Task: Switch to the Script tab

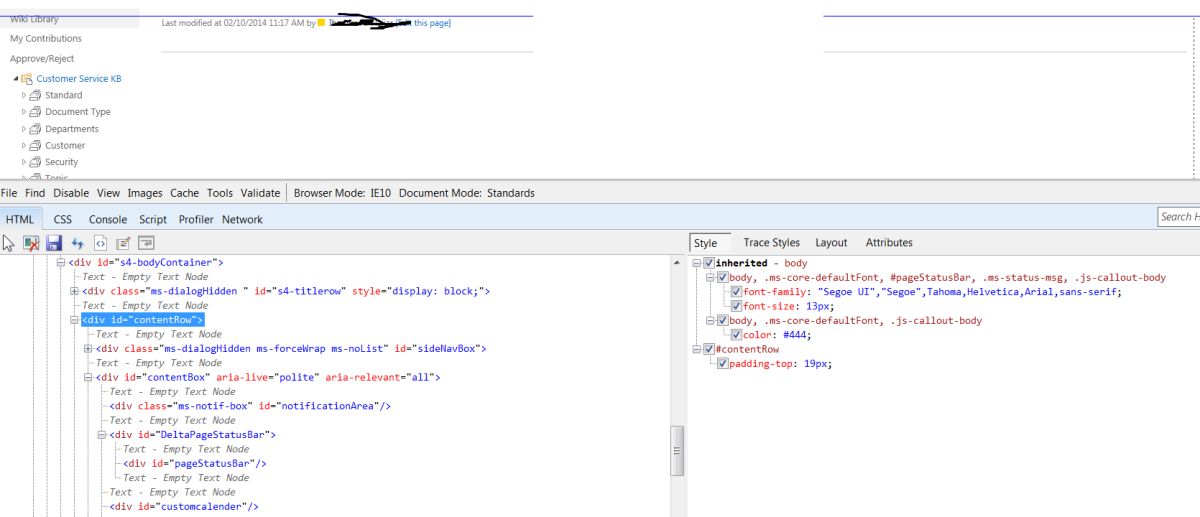Action: pyautogui.click(x=153, y=220)
